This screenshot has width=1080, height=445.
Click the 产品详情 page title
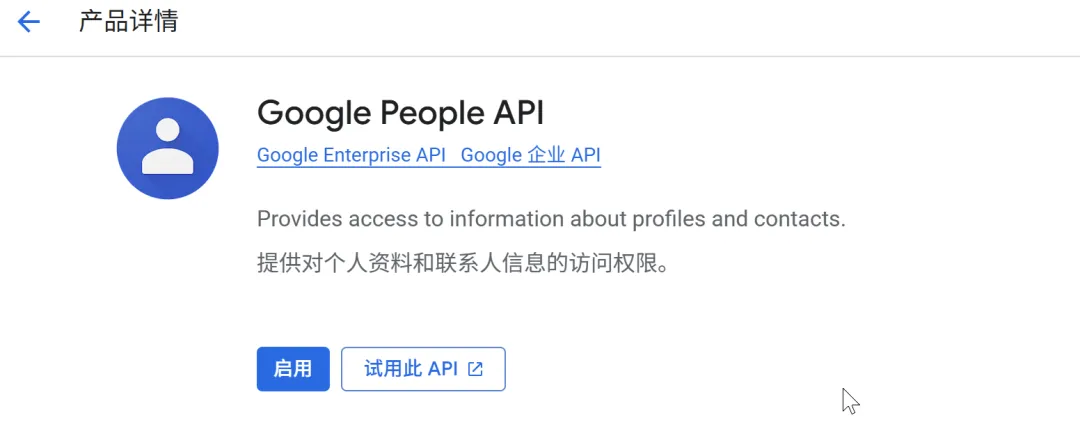click(128, 22)
